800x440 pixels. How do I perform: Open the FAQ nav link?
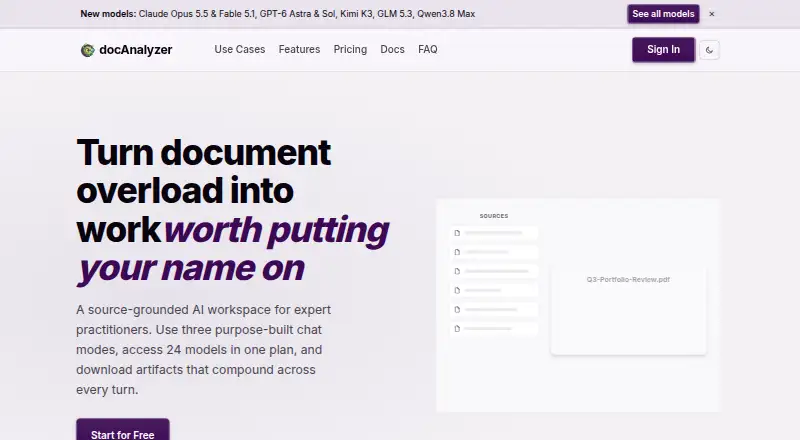point(428,50)
